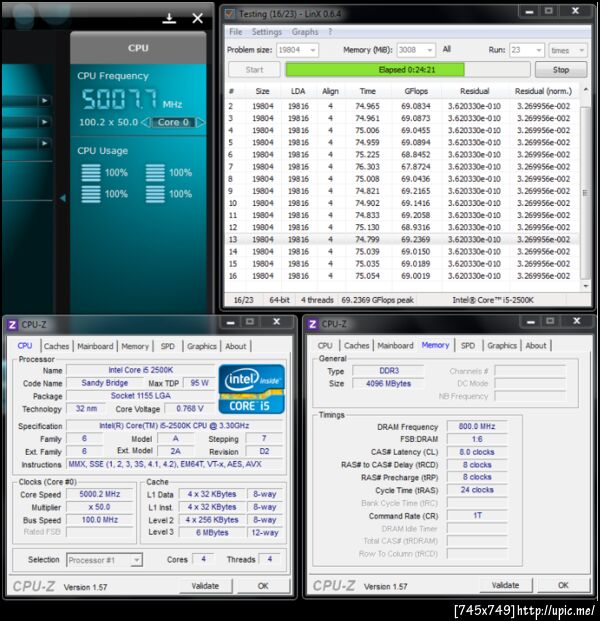Open Caches tab in right CPU-Z window

[x=356, y=346]
